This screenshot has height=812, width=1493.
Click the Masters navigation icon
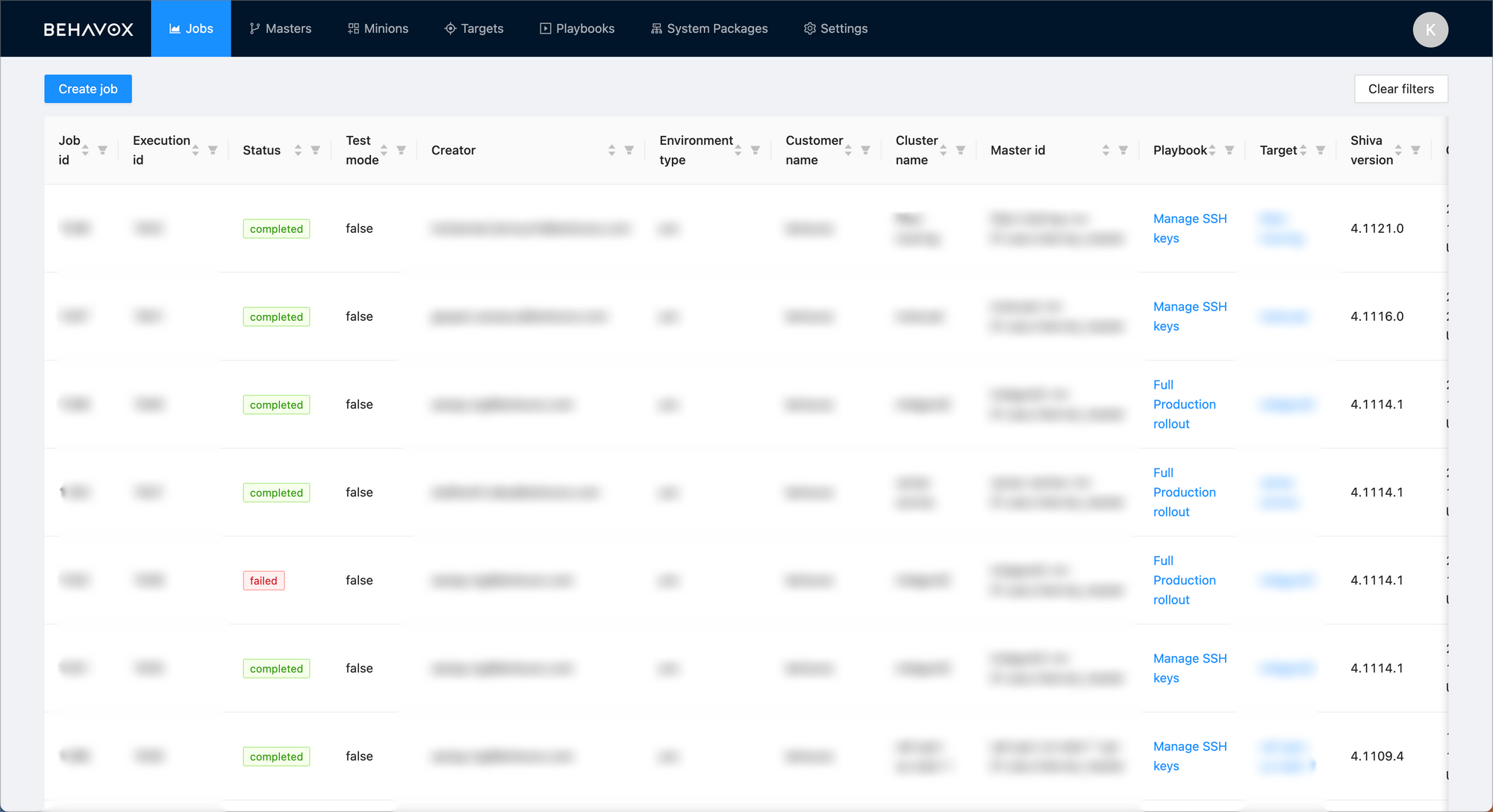[253, 28]
